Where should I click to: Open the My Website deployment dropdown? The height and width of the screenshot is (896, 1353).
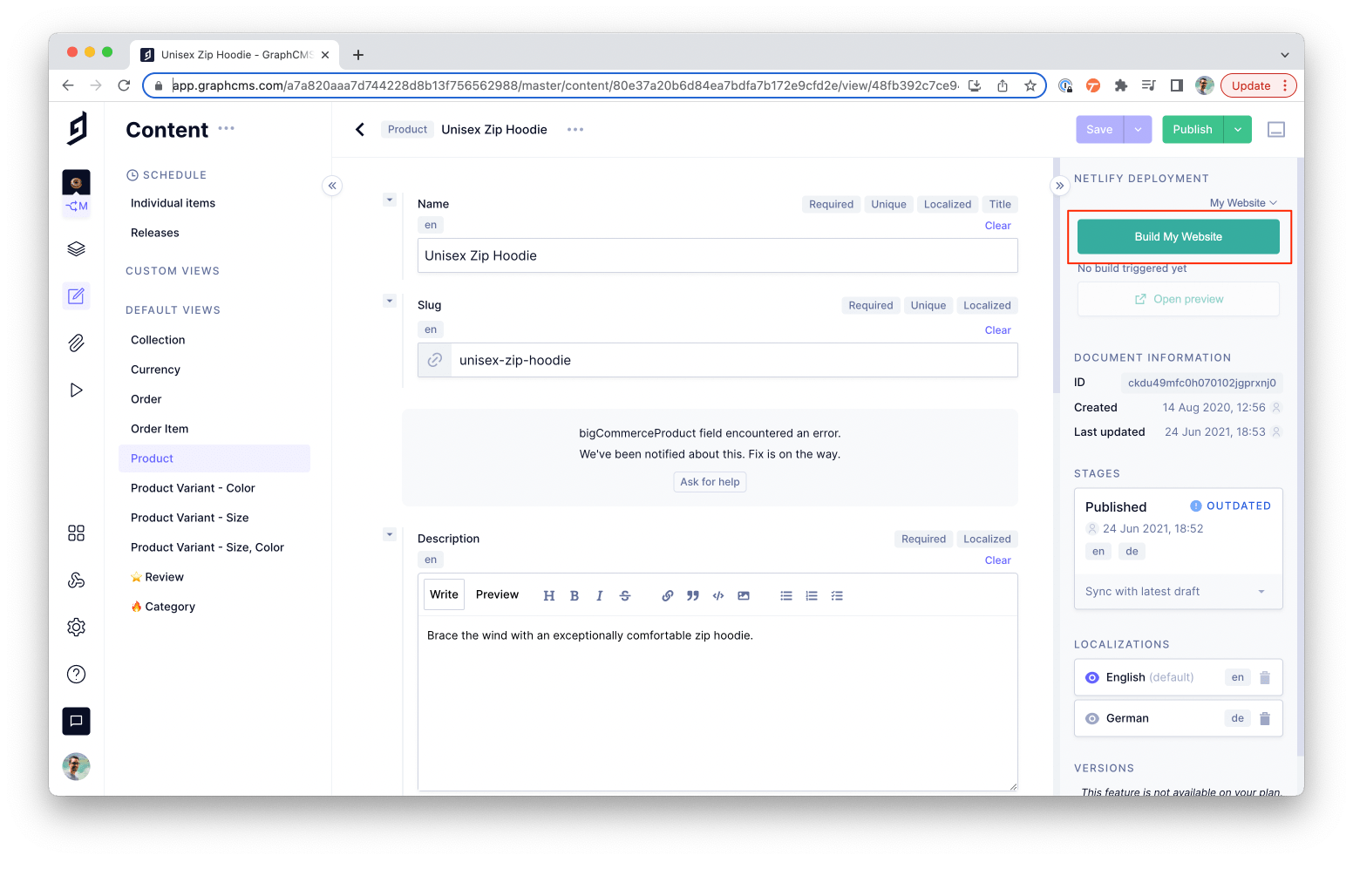tap(1243, 202)
